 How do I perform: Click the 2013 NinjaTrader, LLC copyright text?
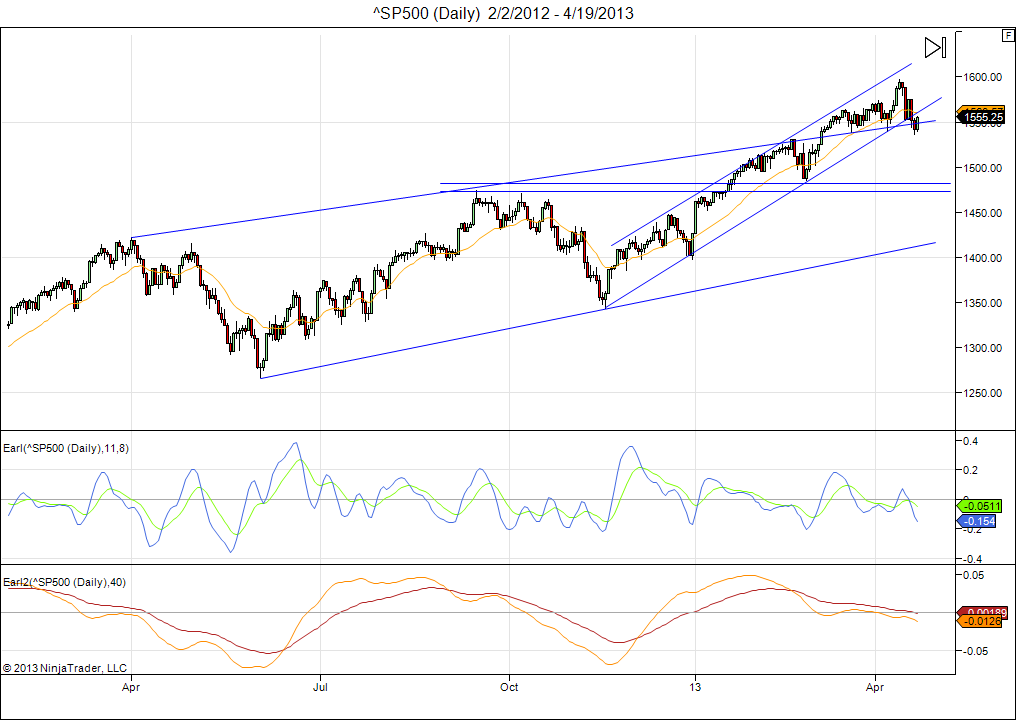(x=66, y=667)
